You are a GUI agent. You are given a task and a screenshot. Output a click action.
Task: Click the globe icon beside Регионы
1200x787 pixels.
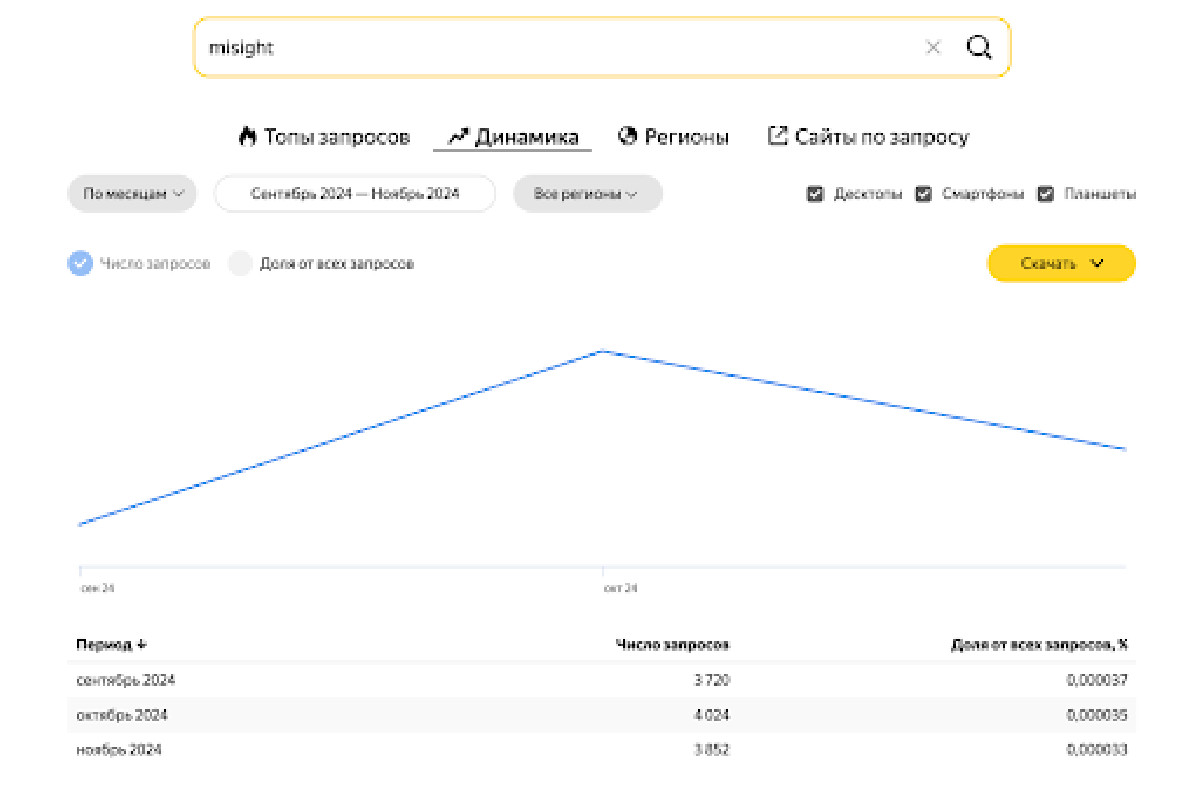point(628,136)
